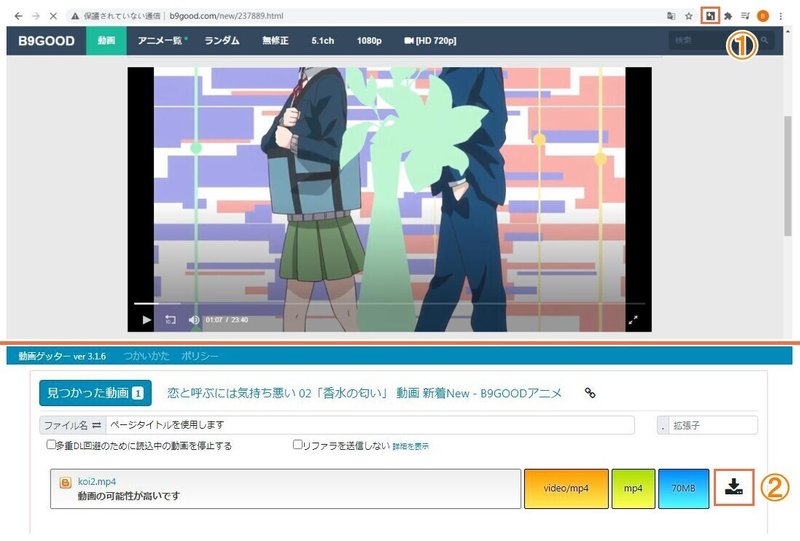The image size is (800, 541).
Task: Mute the video volume
Action: pyautogui.click(x=194, y=320)
